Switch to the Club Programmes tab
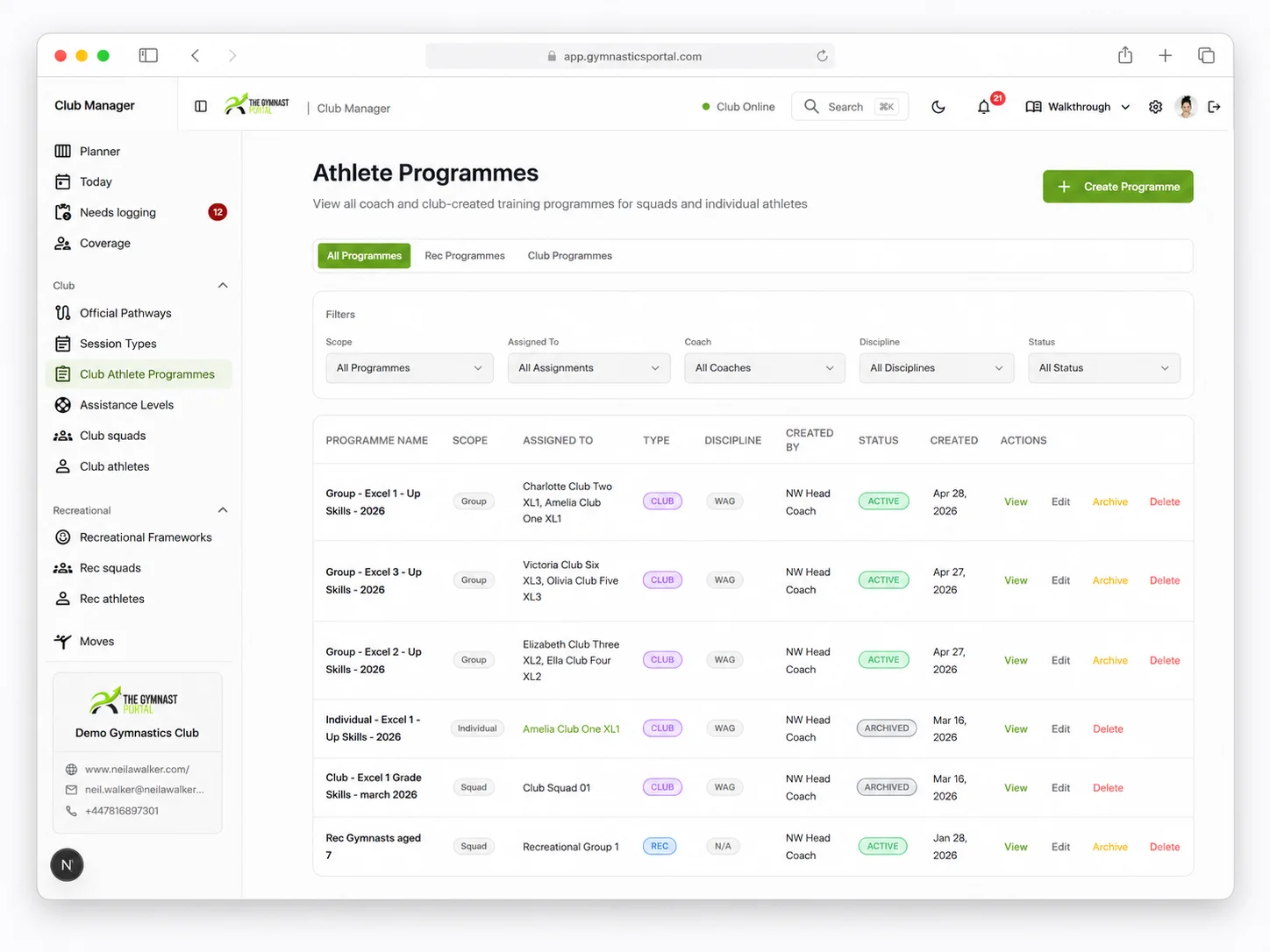This screenshot has width=1270, height=952. tap(570, 256)
